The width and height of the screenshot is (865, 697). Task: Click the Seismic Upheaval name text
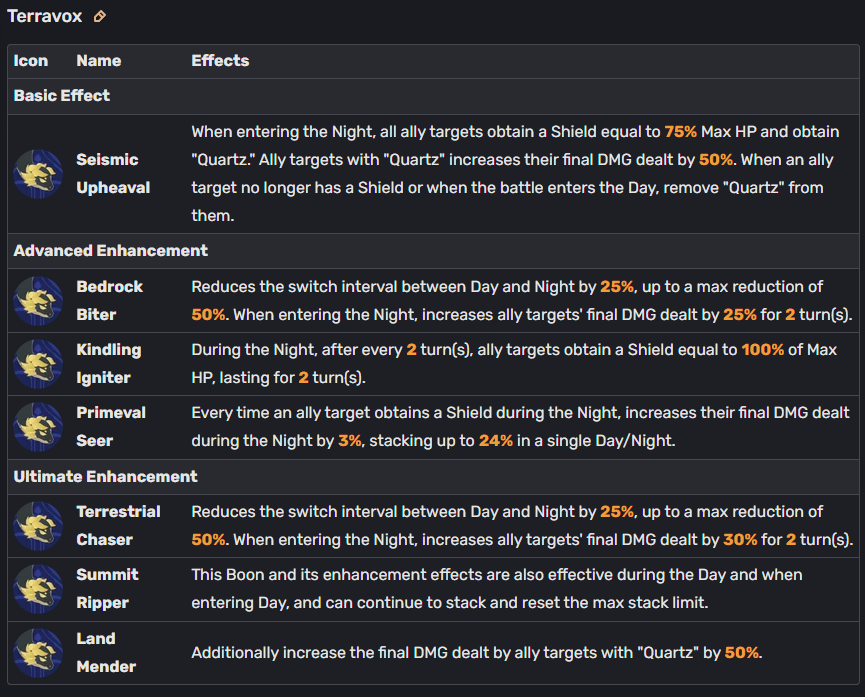point(113,174)
